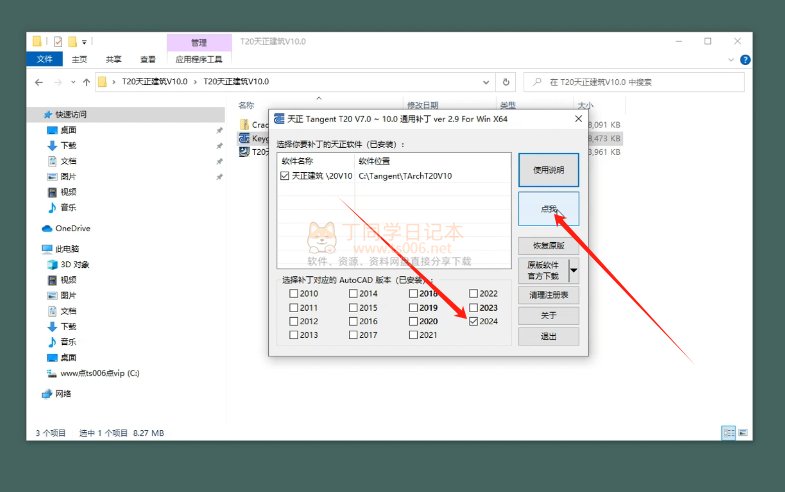Viewport: 785px width, 492px height.
Task: Uncheck 天正建筑 T20V10 software checkbox
Action: pyautogui.click(x=284, y=176)
